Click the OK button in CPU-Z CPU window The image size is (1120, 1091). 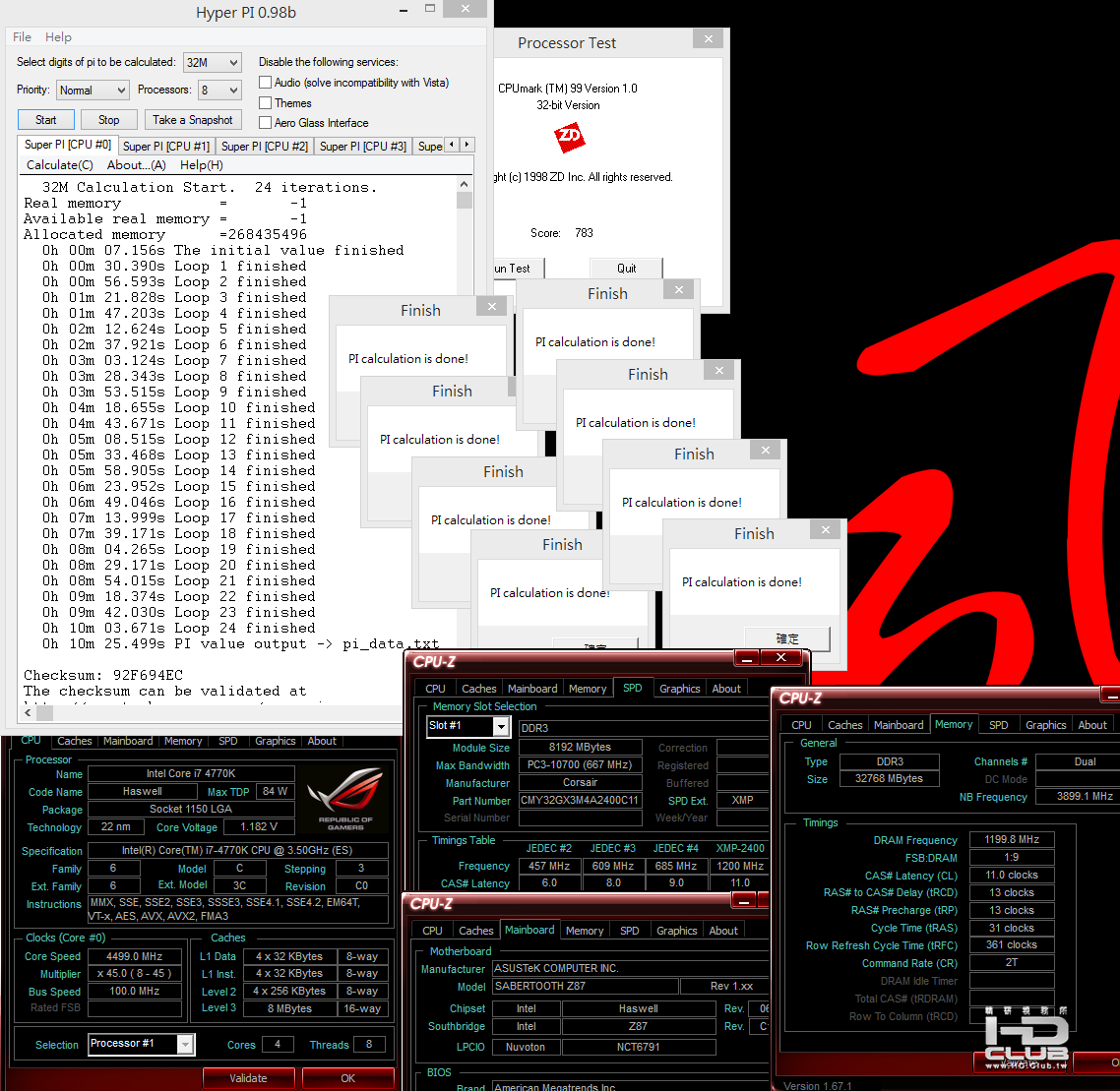click(x=347, y=1078)
